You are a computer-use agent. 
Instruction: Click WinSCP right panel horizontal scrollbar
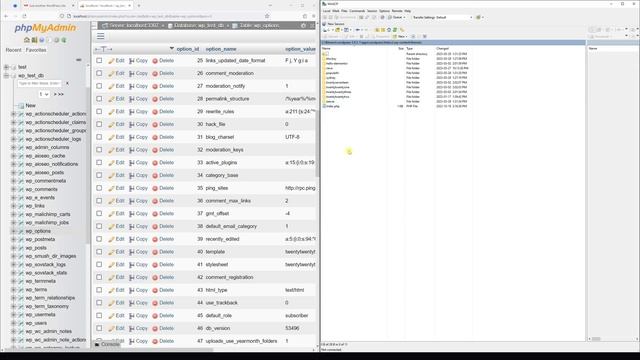[596, 339]
